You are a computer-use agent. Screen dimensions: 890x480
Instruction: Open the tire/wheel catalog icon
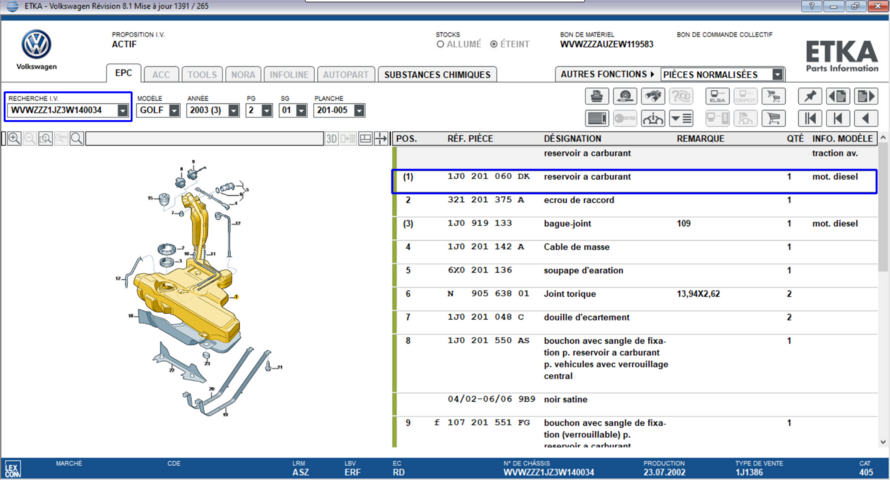click(x=625, y=96)
